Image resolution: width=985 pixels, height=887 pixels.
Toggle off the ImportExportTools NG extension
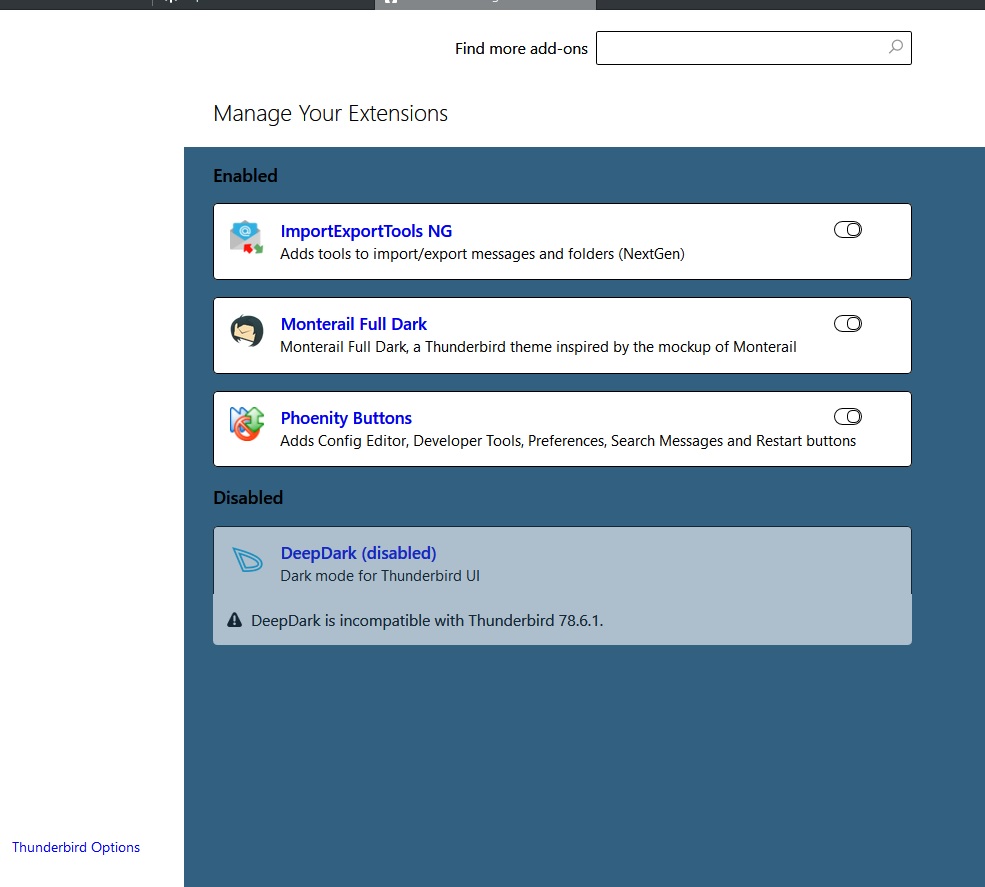pyautogui.click(x=847, y=230)
